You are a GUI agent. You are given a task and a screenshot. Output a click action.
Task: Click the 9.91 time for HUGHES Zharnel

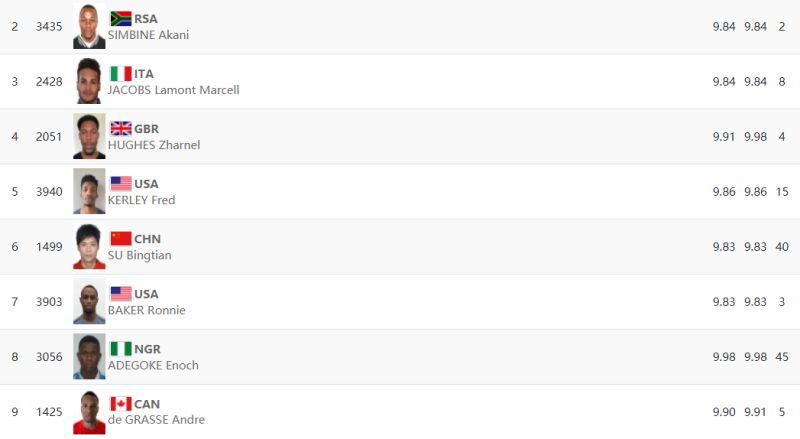coord(723,136)
